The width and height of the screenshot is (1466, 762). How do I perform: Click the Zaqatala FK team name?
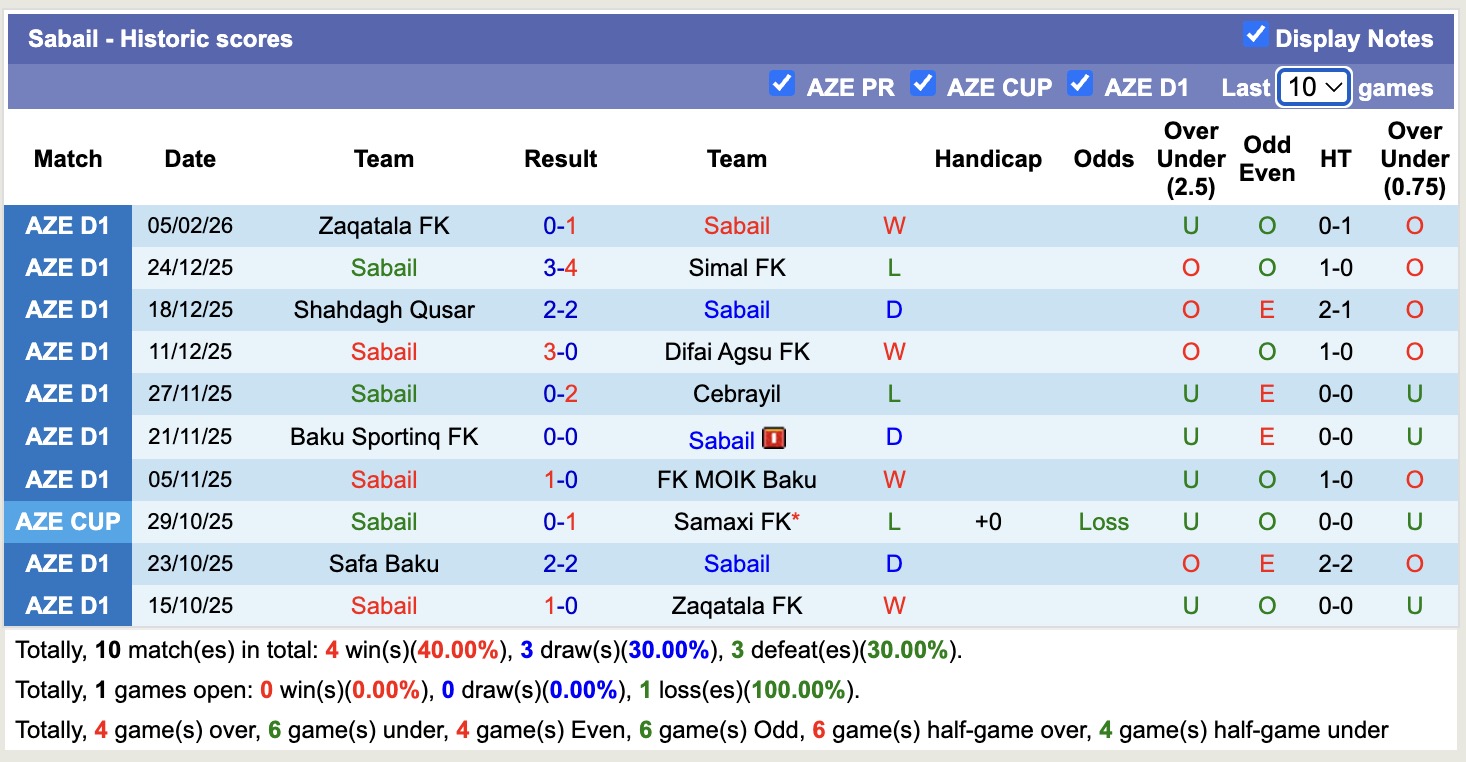[x=384, y=225]
